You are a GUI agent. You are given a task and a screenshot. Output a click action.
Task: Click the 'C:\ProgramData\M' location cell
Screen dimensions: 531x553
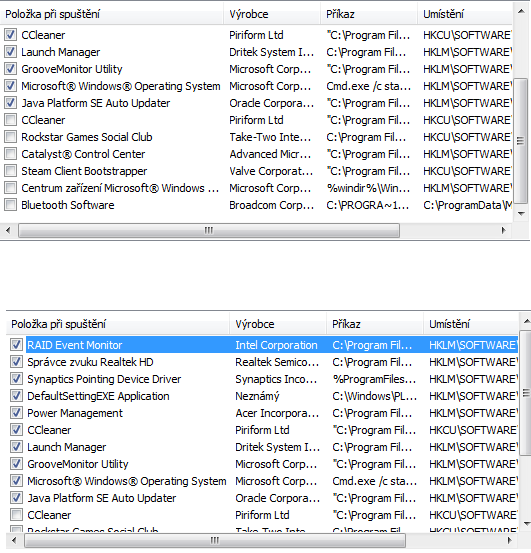coord(468,205)
